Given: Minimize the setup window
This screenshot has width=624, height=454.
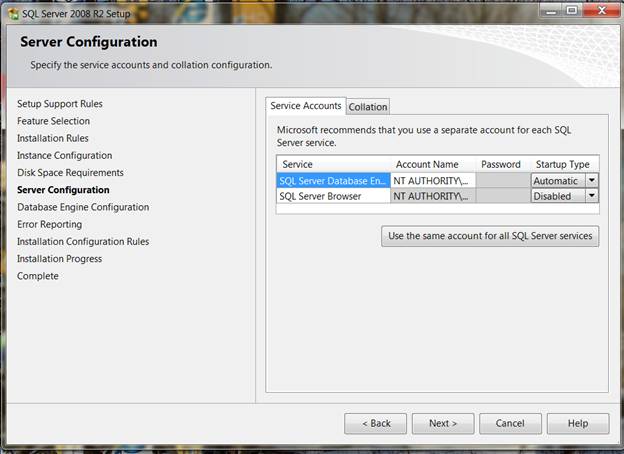Looking at the screenshot, I should point(551,11).
